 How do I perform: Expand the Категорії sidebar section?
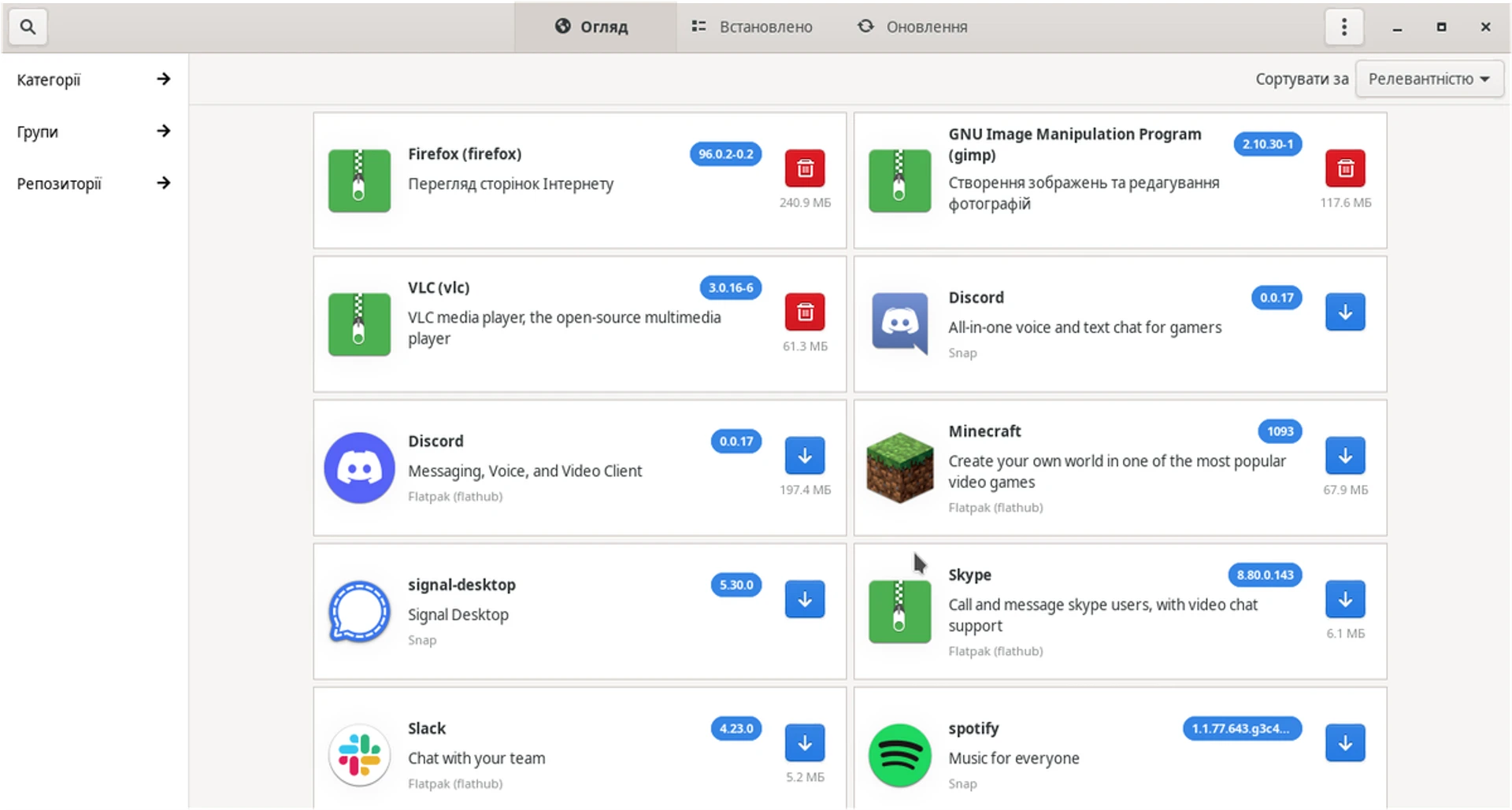94,80
